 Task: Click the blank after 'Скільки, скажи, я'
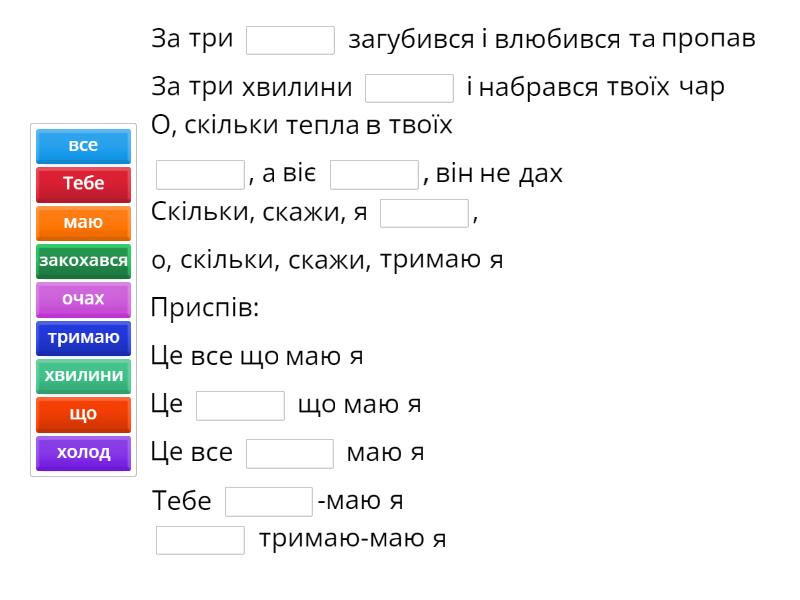[x=424, y=214]
